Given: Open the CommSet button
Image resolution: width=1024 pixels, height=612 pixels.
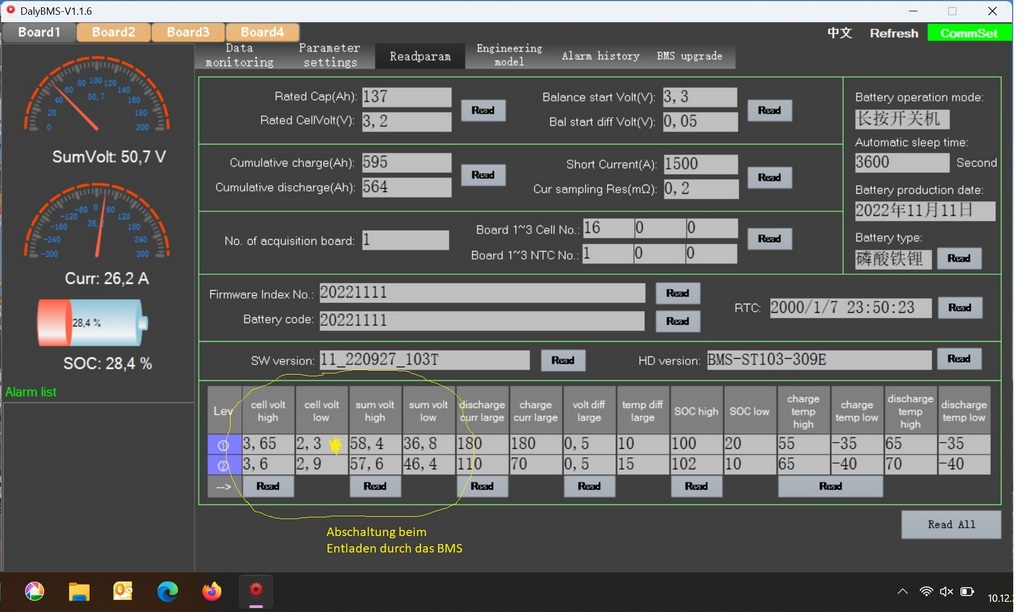Looking at the screenshot, I should pyautogui.click(x=969, y=33).
